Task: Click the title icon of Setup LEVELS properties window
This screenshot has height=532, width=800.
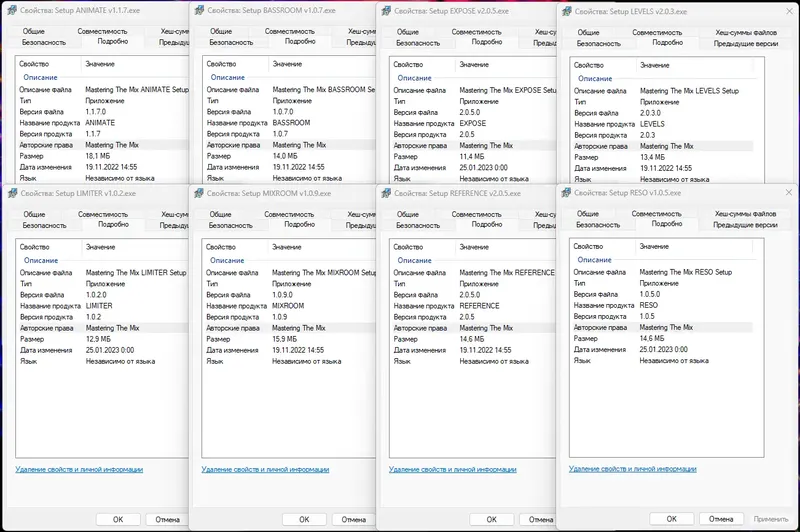Action: tap(567, 11)
